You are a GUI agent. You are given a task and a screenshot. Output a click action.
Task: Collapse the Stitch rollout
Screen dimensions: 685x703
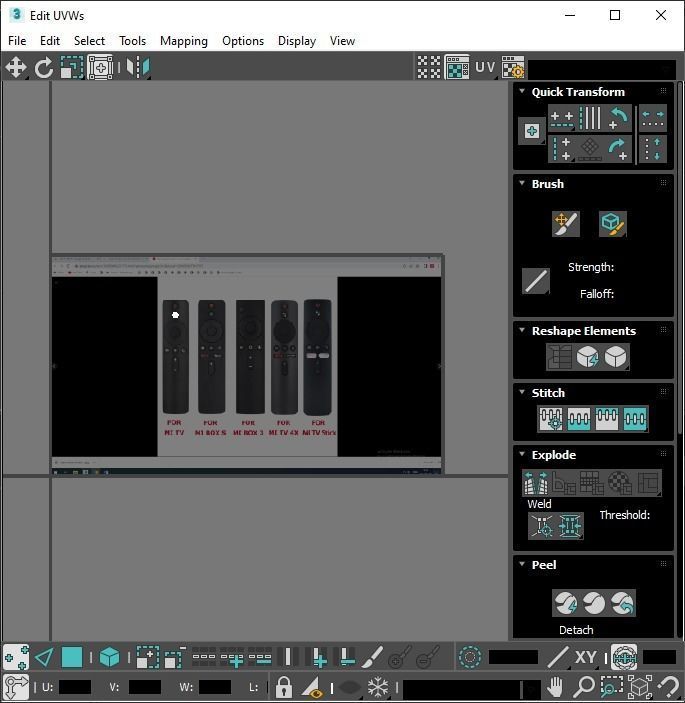tap(522, 392)
